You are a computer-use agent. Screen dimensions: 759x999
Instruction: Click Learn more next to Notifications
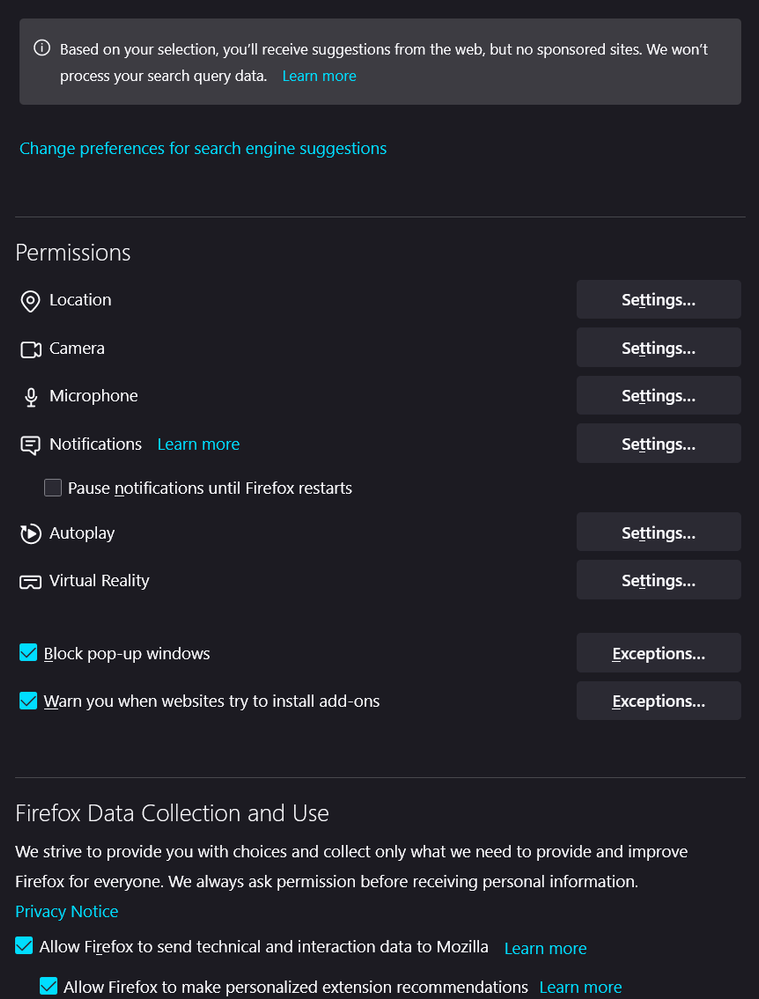coord(198,444)
